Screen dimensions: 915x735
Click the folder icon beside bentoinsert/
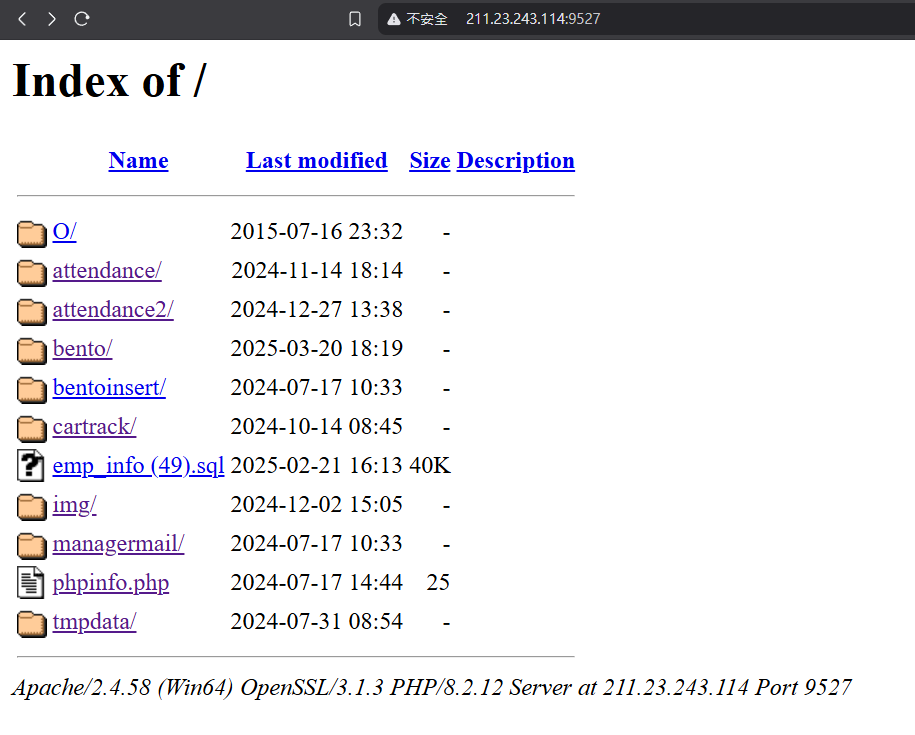pos(32,390)
